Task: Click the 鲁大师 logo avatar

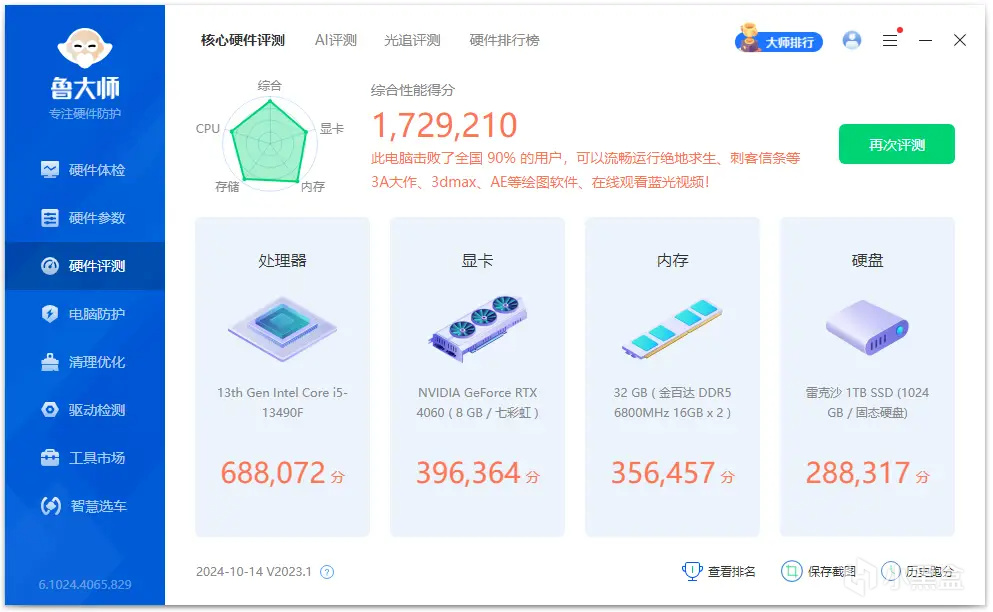Action: (x=85, y=49)
